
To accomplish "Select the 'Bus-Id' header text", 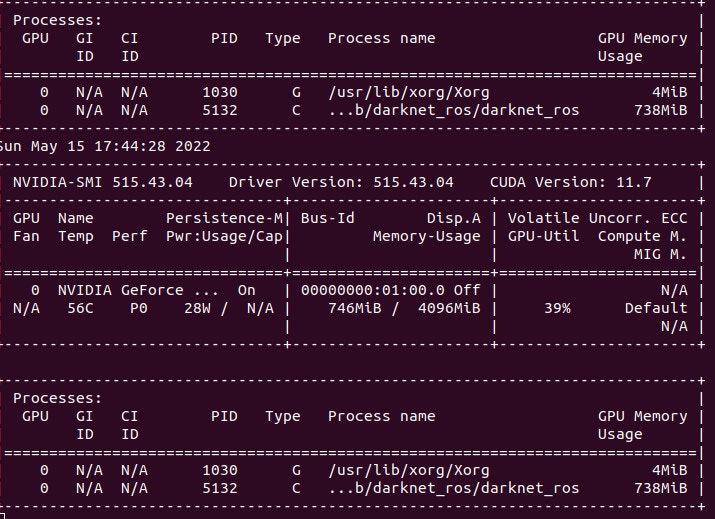I will [327, 218].
